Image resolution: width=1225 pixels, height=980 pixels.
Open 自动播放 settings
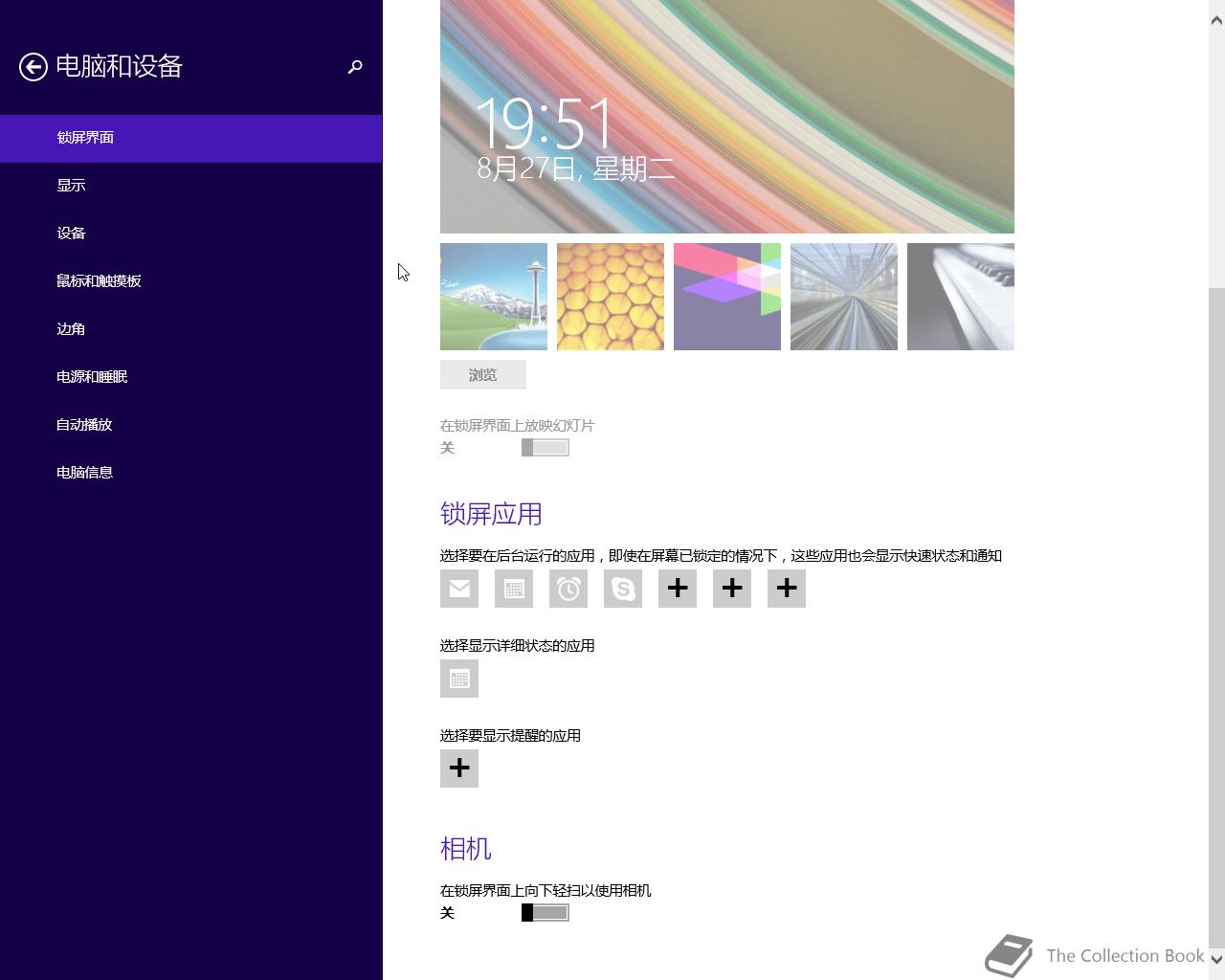[191, 425]
